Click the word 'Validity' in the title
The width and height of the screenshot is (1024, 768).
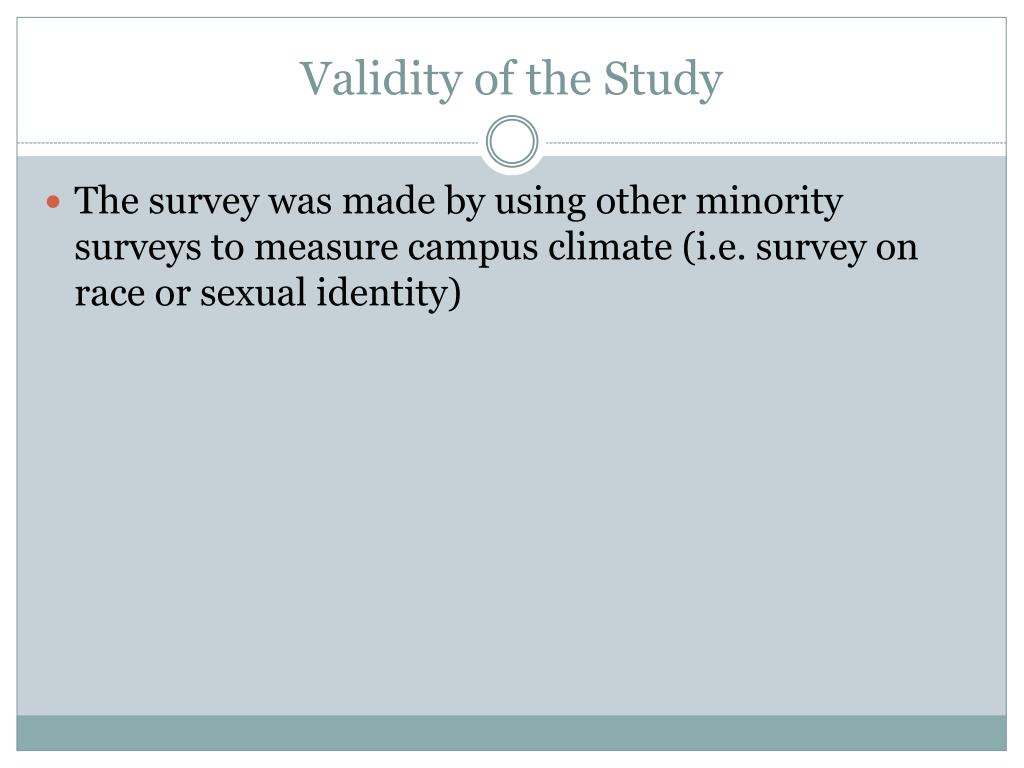[381, 79]
